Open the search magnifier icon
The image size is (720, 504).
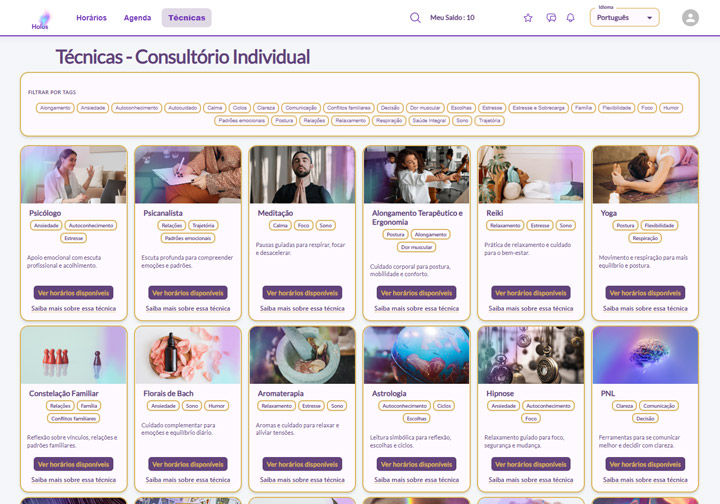click(415, 18)
